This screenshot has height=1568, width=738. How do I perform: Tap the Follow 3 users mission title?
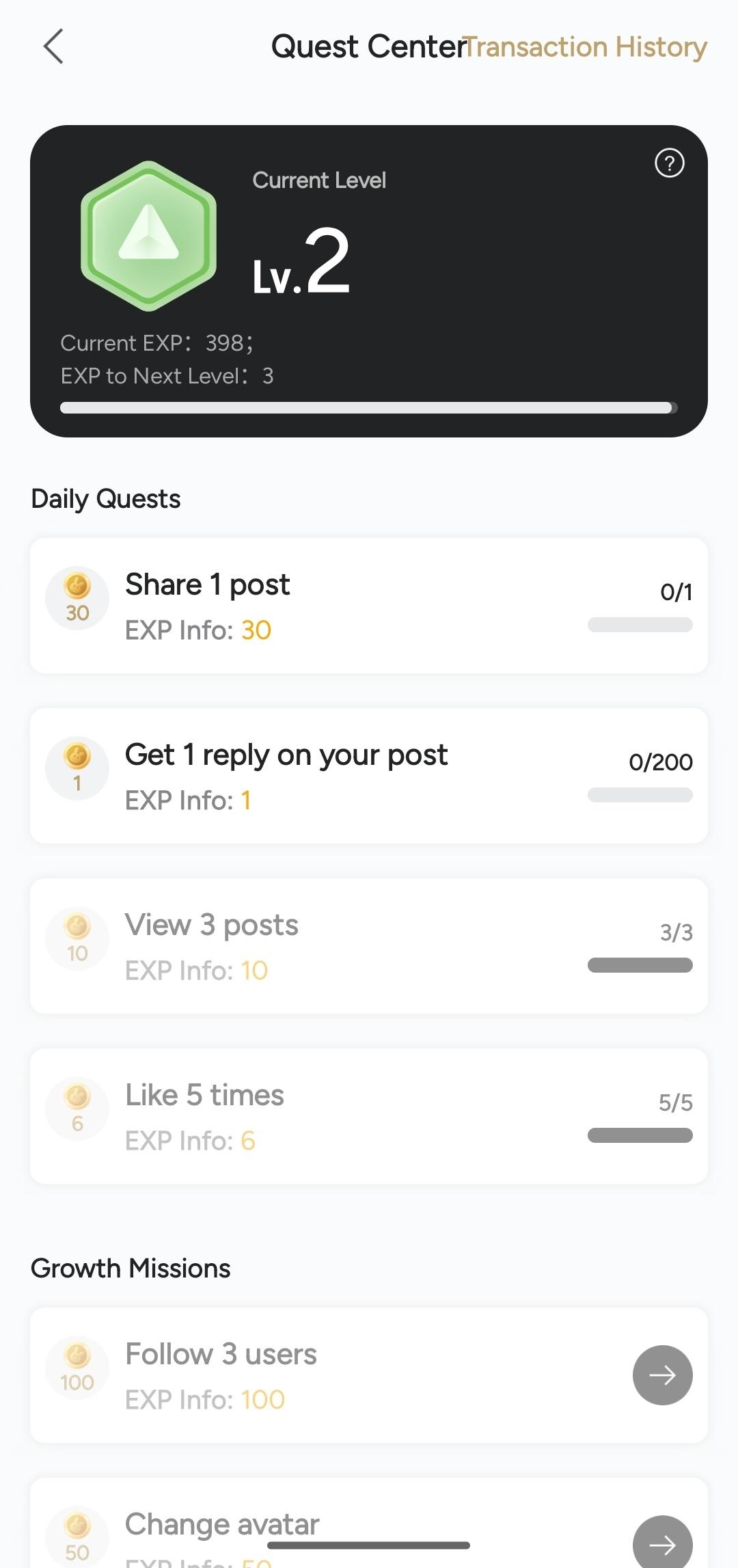pos(221,1354)
